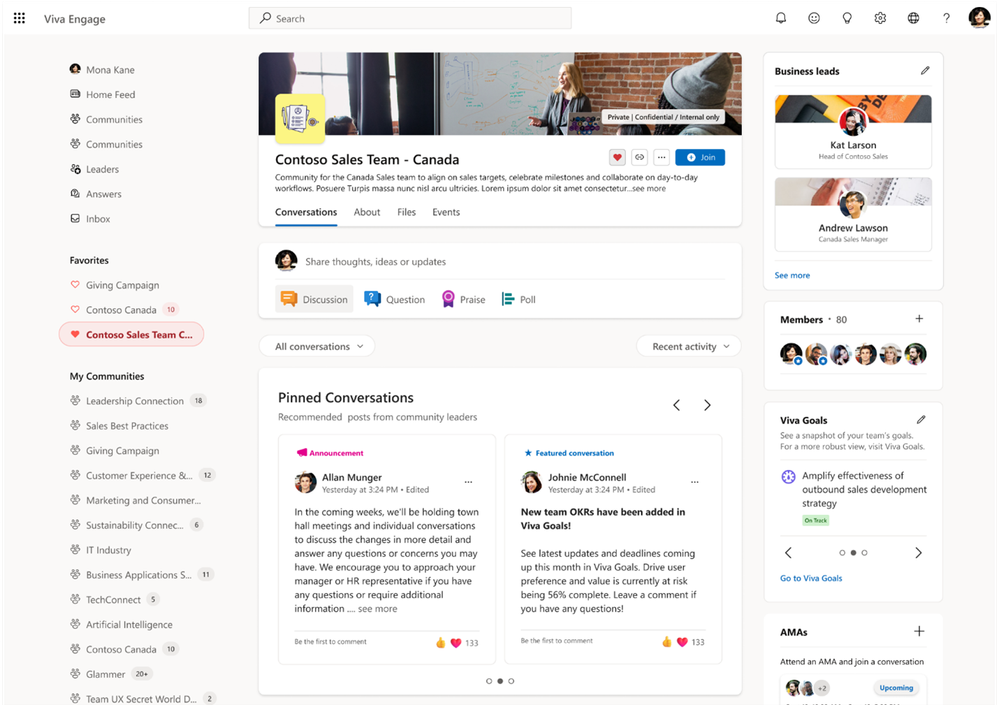Click See more under Business leads
Image resolution: width=999 pixels, height=705 pixels.
point(792,275)
